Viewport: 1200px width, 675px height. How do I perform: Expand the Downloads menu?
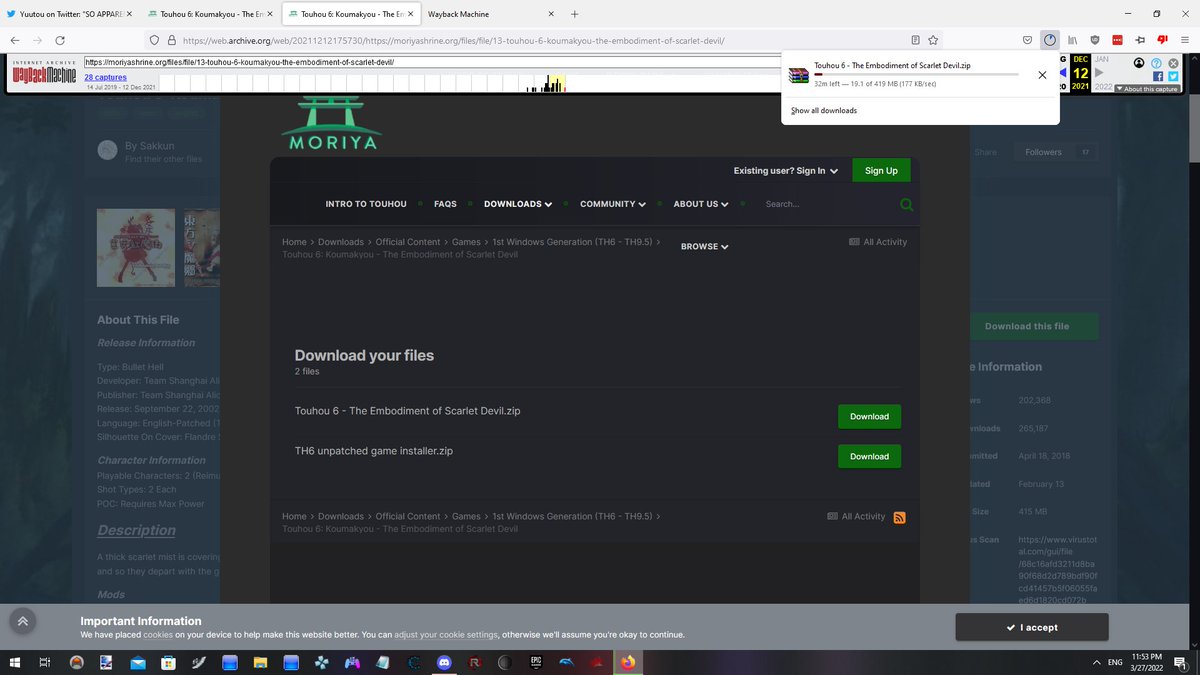point(518,204)
